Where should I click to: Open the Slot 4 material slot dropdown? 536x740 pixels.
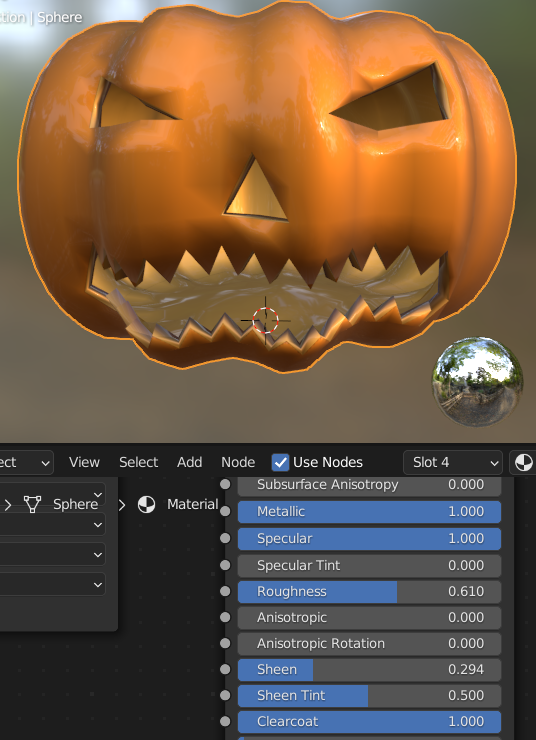(453, 462)
